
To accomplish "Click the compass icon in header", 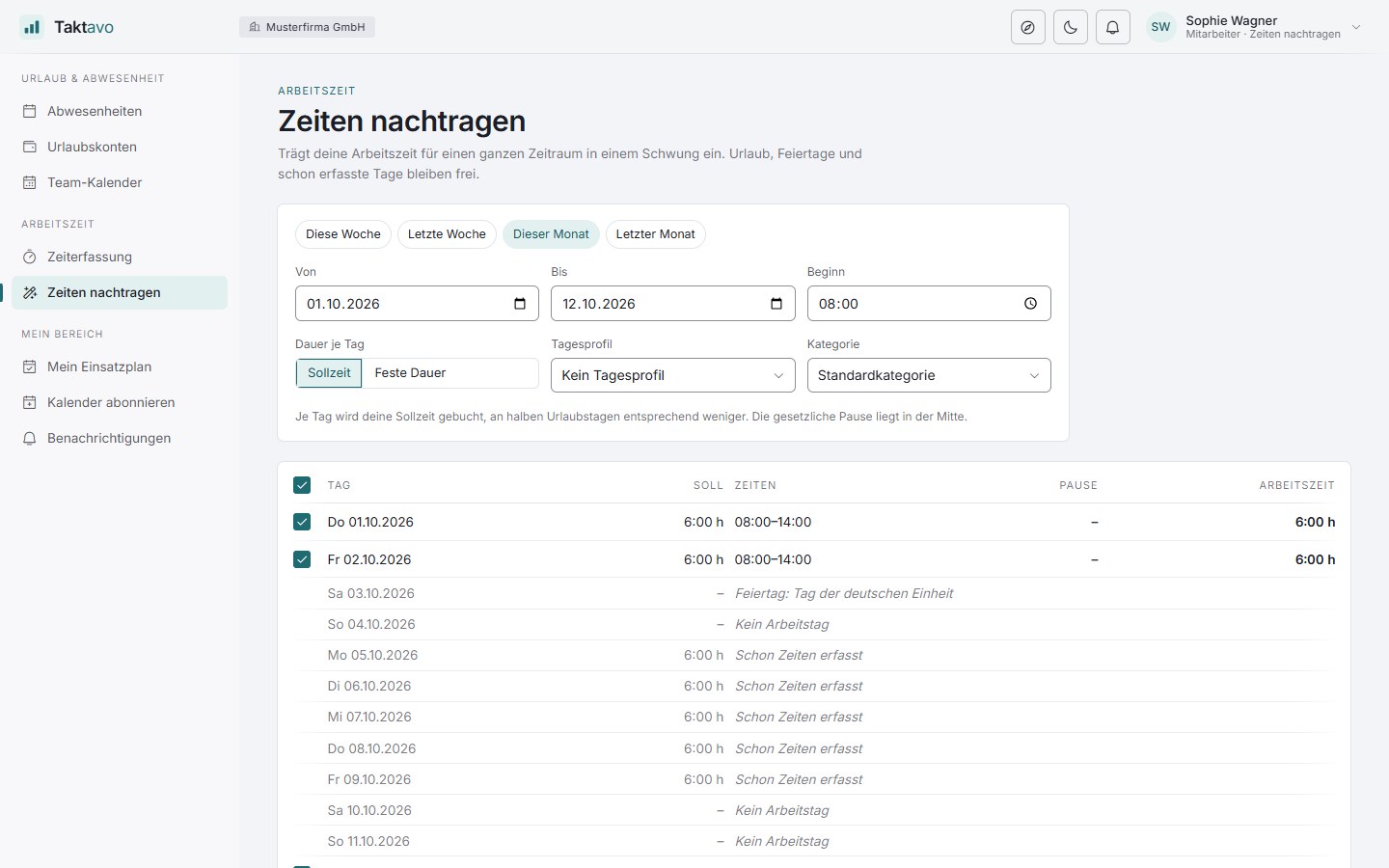I will pos(1028,27).
